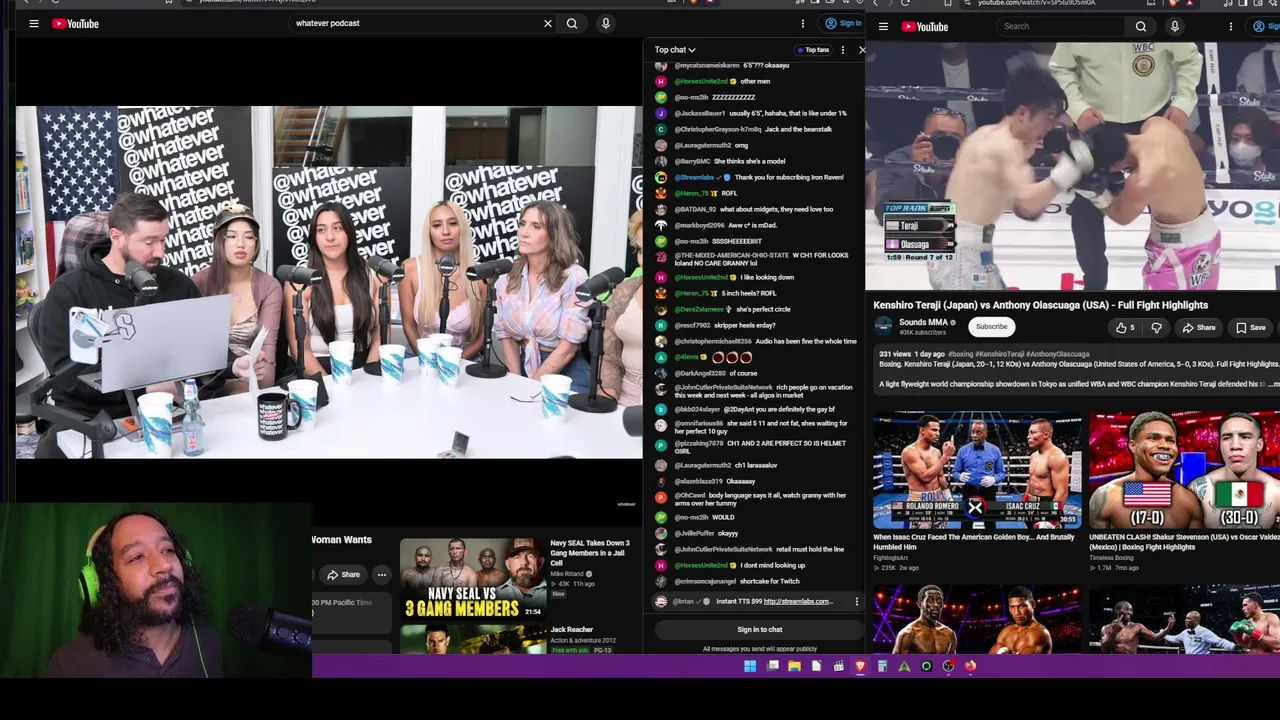This screenshot has height=720, width=1280.
Task: Open Brave browser from the taskbar
Action: (x=860, y=666)
